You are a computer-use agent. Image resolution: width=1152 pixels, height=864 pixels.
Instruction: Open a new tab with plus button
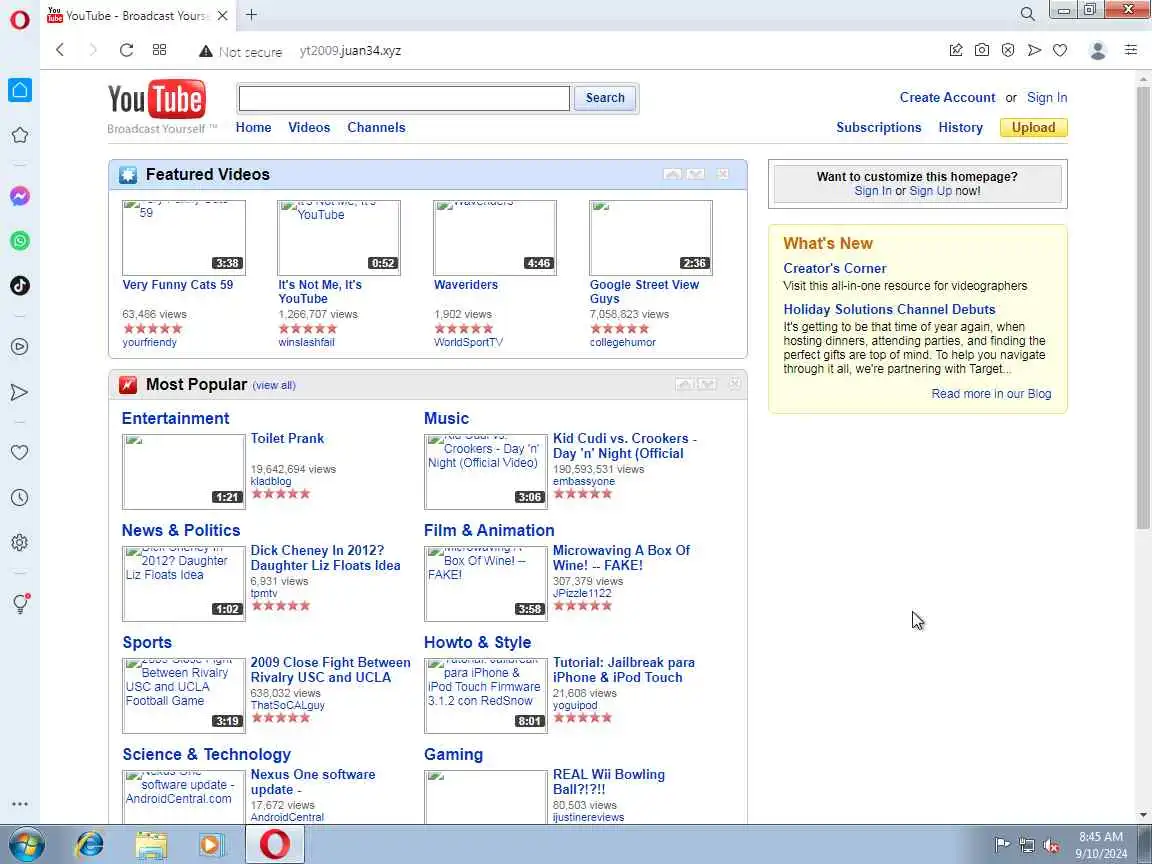pyautogui.click(x=251, y=14)
